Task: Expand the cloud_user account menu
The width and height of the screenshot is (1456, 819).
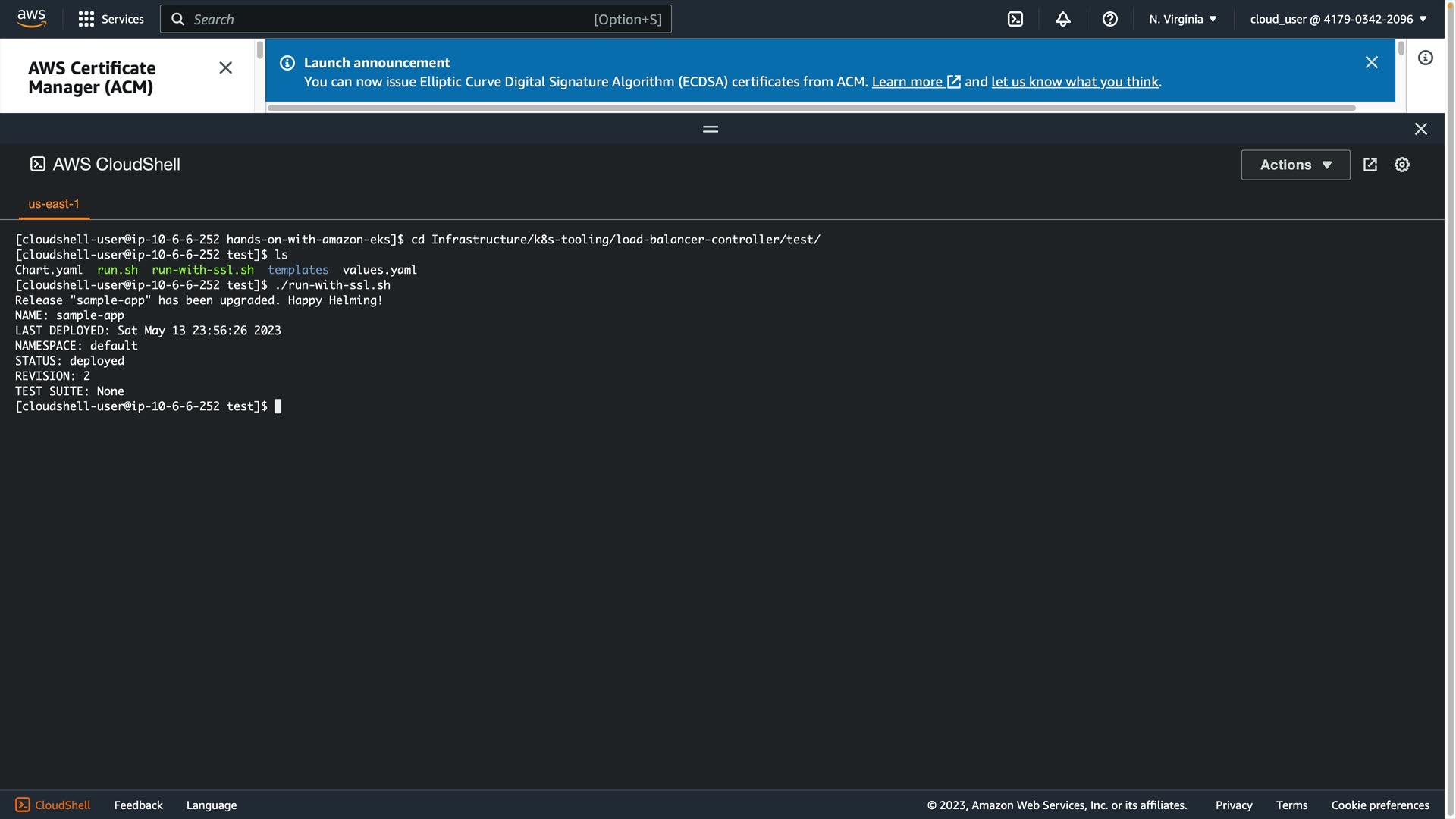Action: coord(1338,19)
